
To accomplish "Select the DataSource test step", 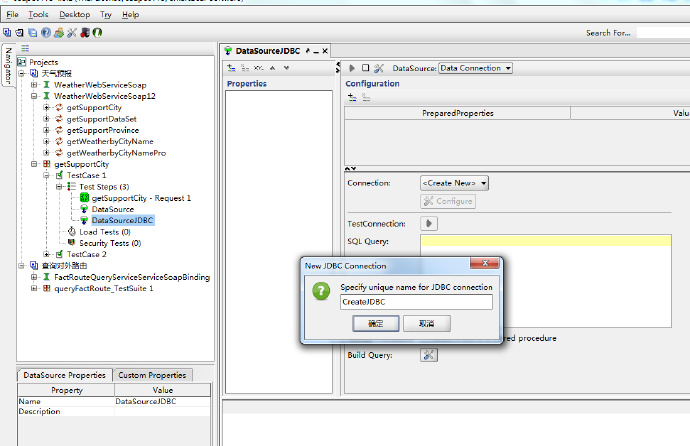I will tap(113, 209).
